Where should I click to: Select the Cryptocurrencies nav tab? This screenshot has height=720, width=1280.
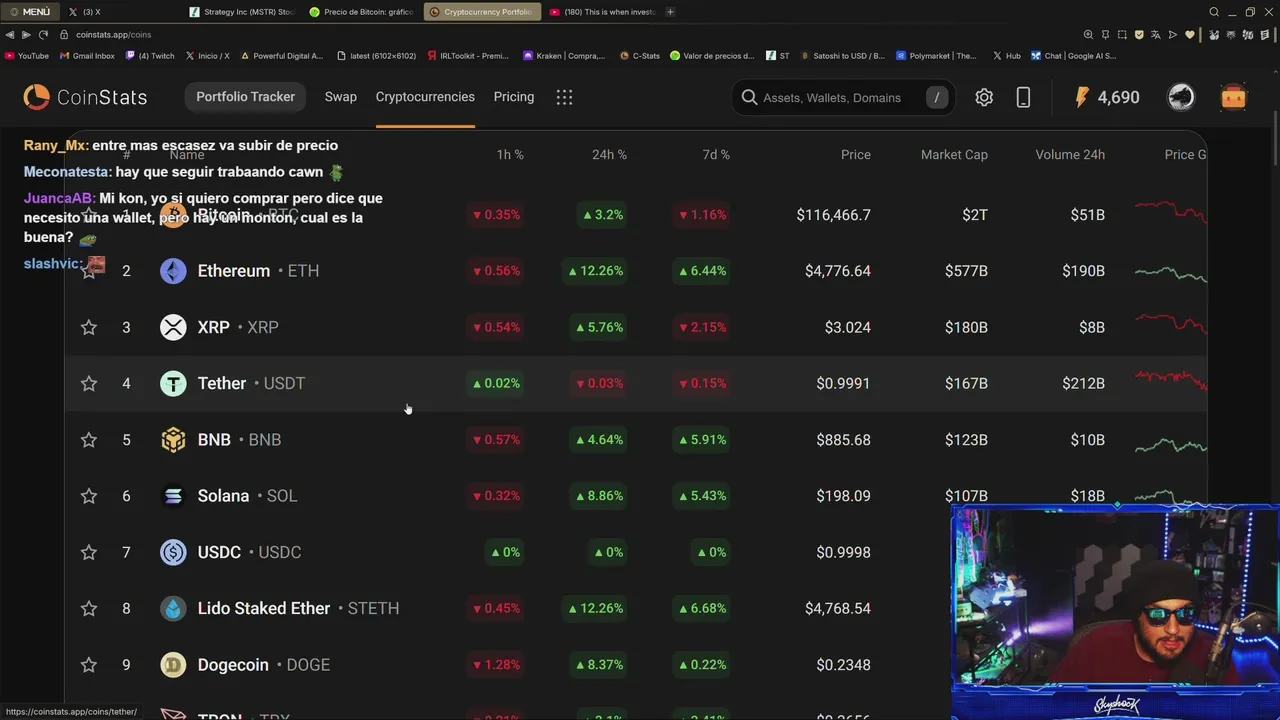[425, 97]
